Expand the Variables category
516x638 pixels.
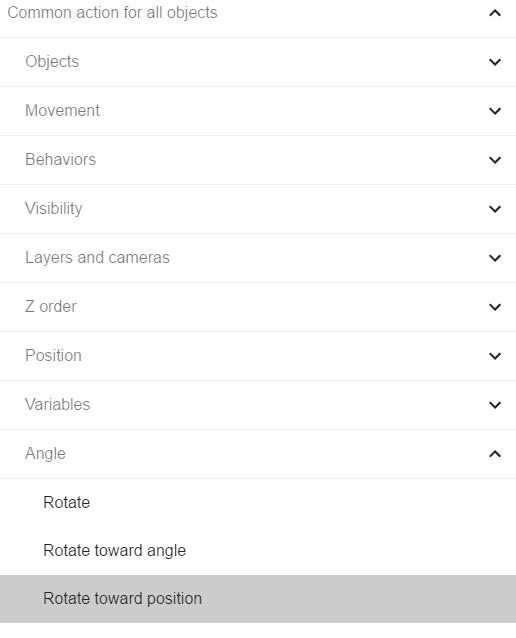(258, 405)
